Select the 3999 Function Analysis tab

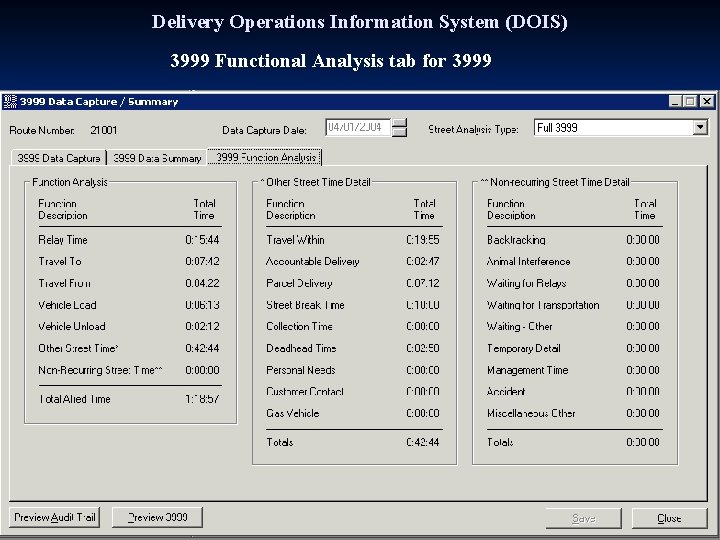(x=265, y=158)
